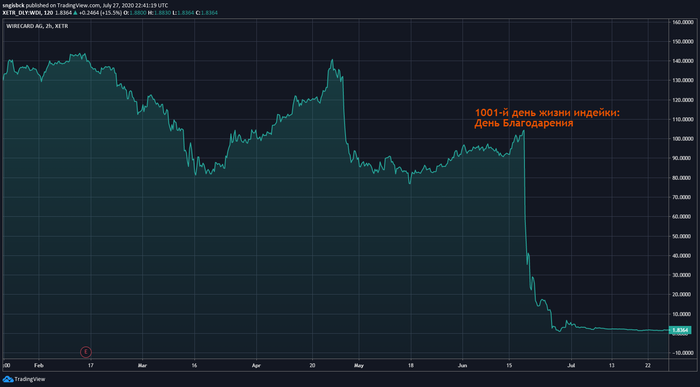Image resolution: width=700 pixels, height=387 pixels.
Task: Click the 'May' date axis label
Action: click(359, 366)
